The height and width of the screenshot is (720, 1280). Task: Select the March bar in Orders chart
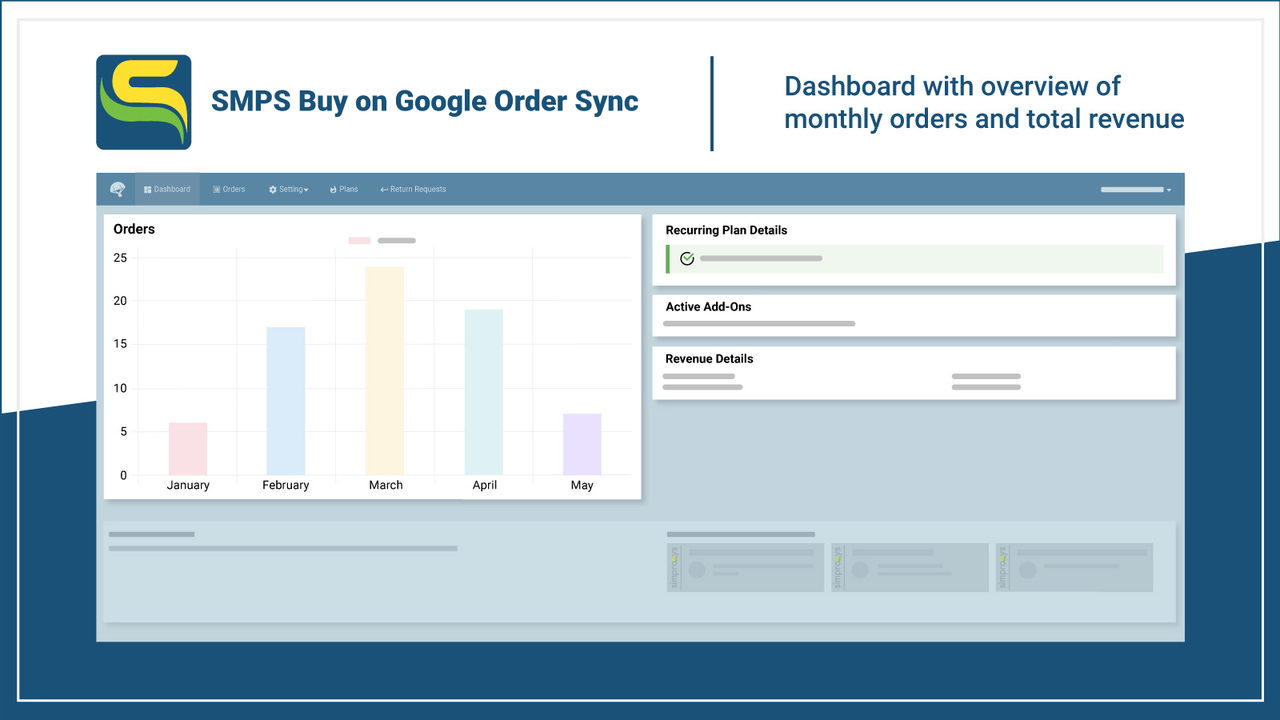pyautogui.click(x=386, y=370)
